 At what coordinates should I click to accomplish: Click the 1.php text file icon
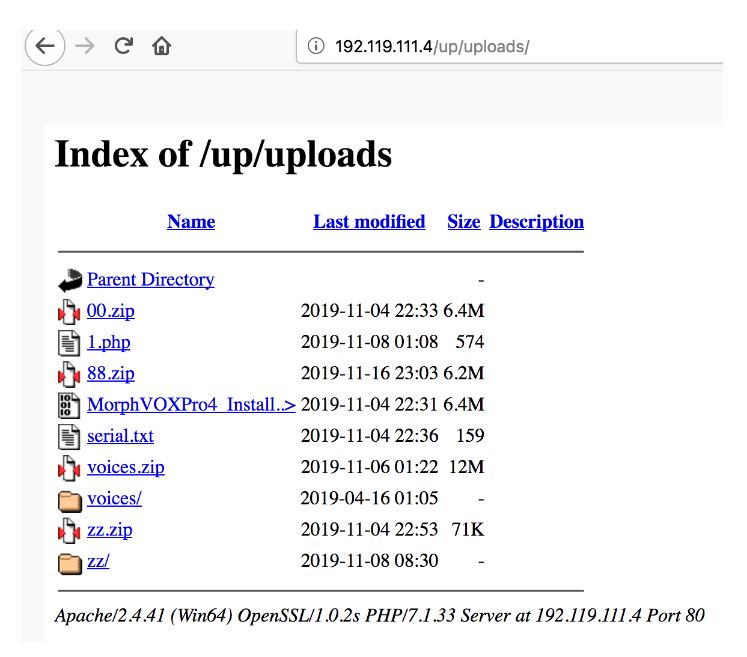point(69,343)
